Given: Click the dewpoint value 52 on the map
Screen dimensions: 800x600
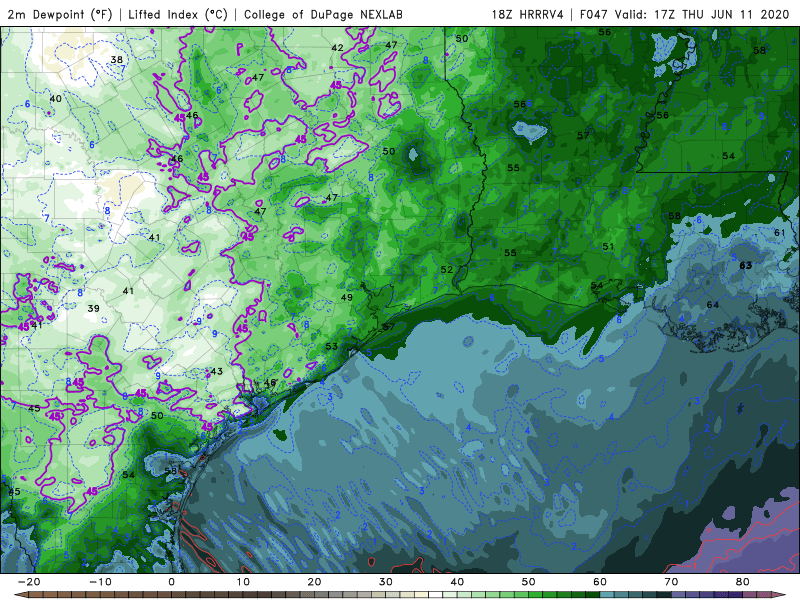Looking at the screenshot, I should point(446,269).
